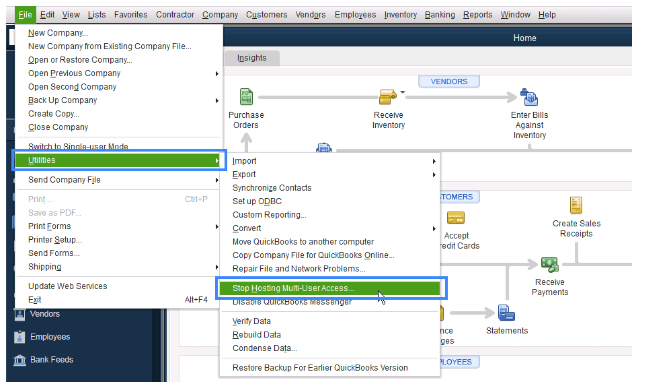The width and height of the screenshot is (651, 389).
Task: Click the Purchase Orders icon
Action: [x=247, y=97]
